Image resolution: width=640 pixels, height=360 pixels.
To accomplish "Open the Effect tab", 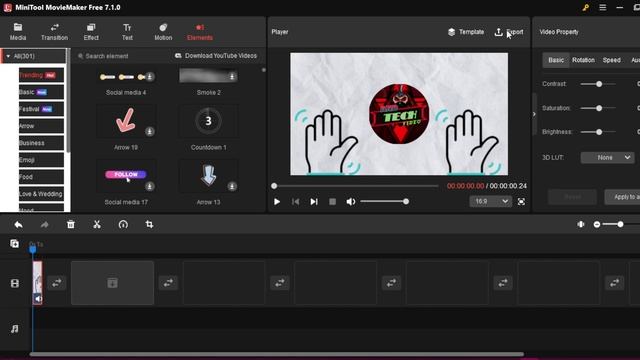I will pyautogui.click(x=91, y=32).
